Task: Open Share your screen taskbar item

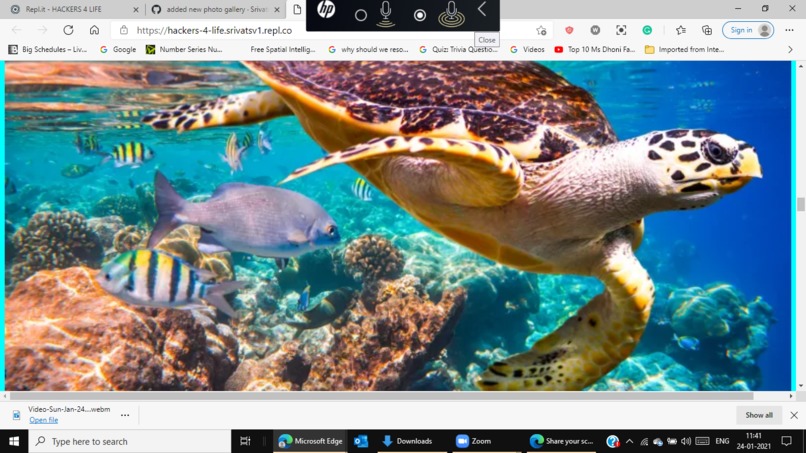Action: (x=562, y=441)
